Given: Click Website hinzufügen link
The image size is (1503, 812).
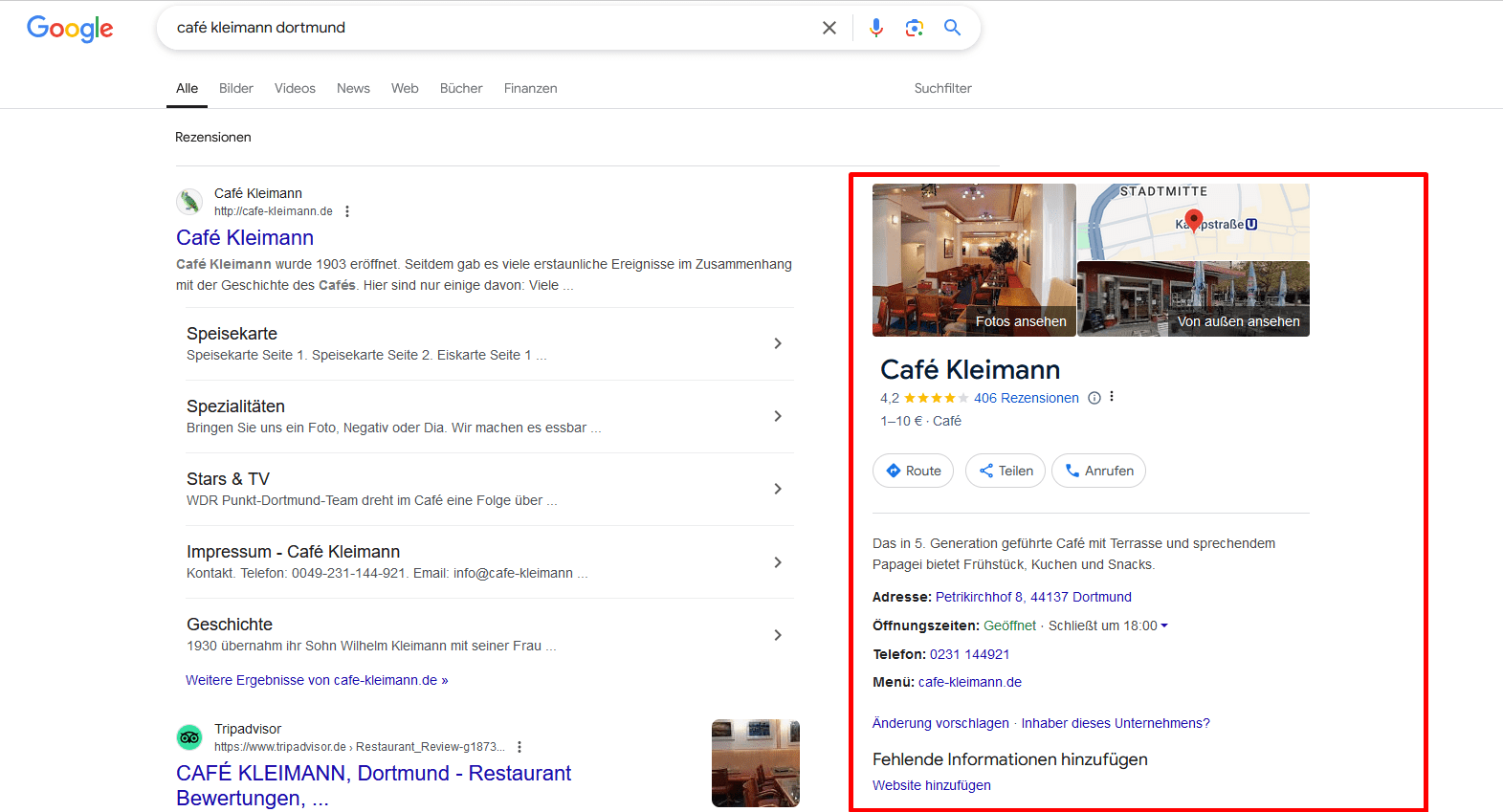Looking at the screenshot, I should [x=932, y=785].
